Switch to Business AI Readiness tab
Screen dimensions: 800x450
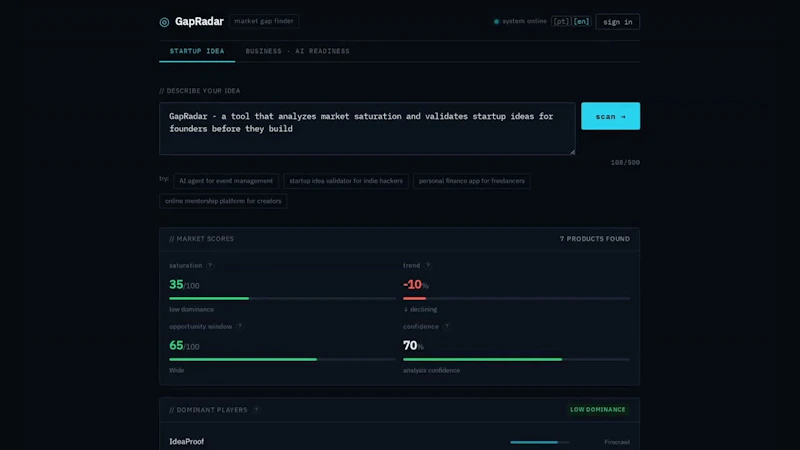297,51
